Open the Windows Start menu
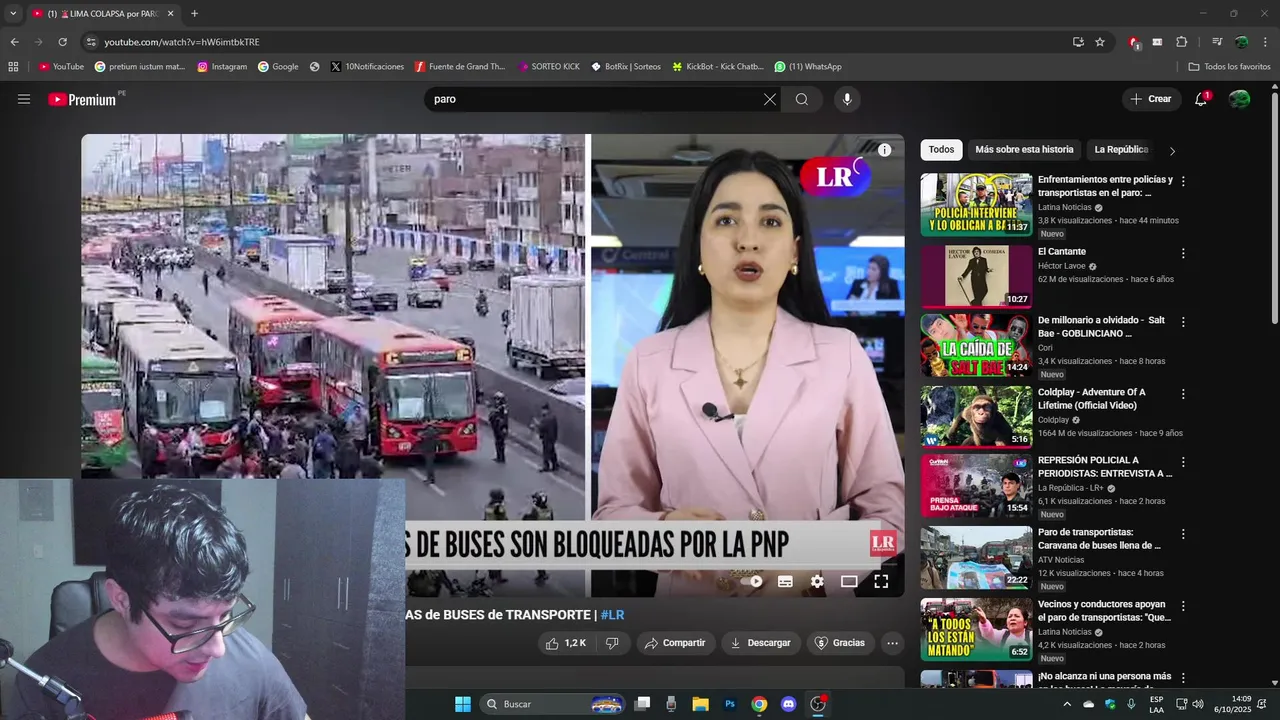 (463, 704)
